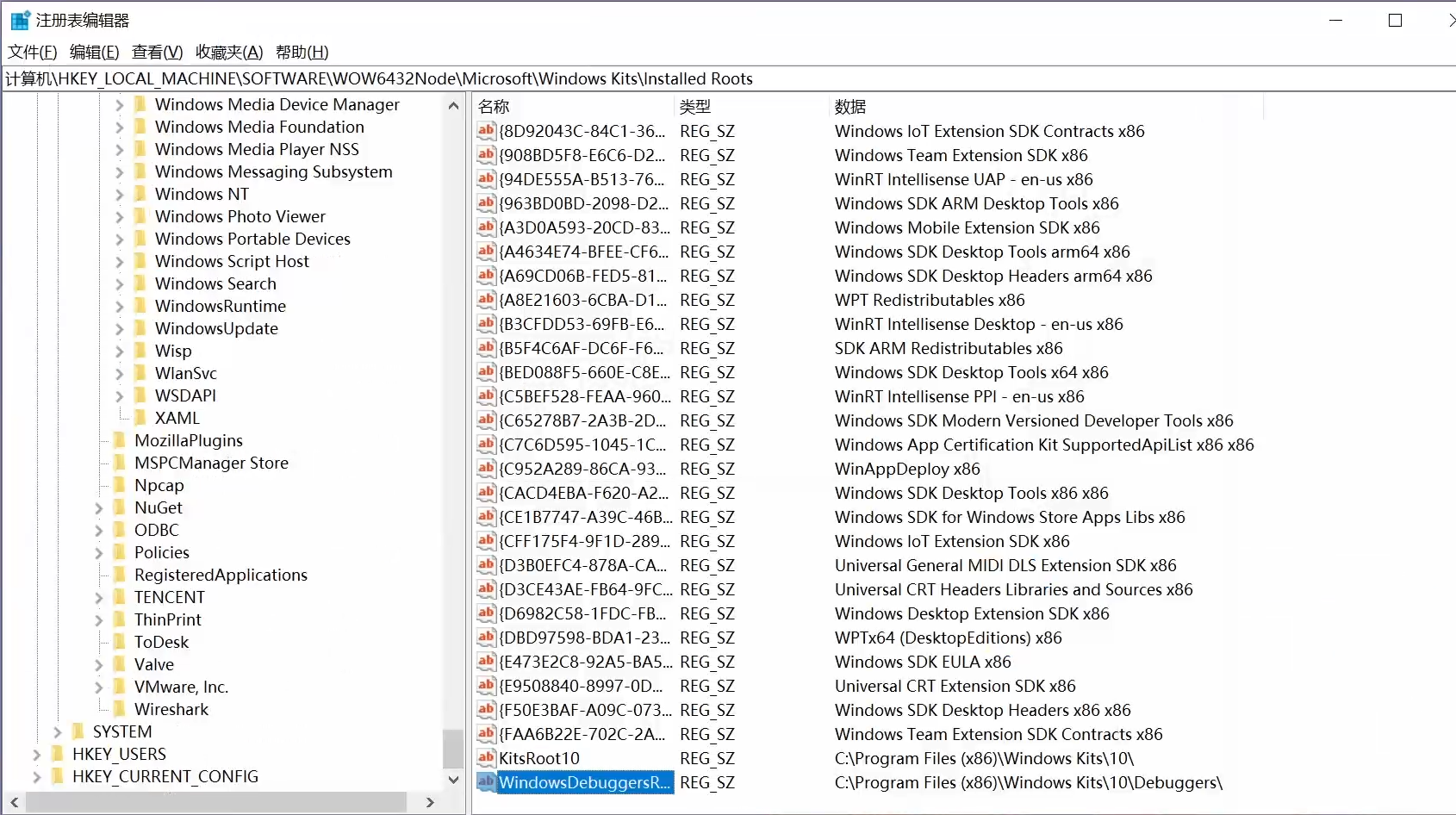Click the folder icon of ToDesk key
Screen dimensions: 1456x815
pos(120,642)
